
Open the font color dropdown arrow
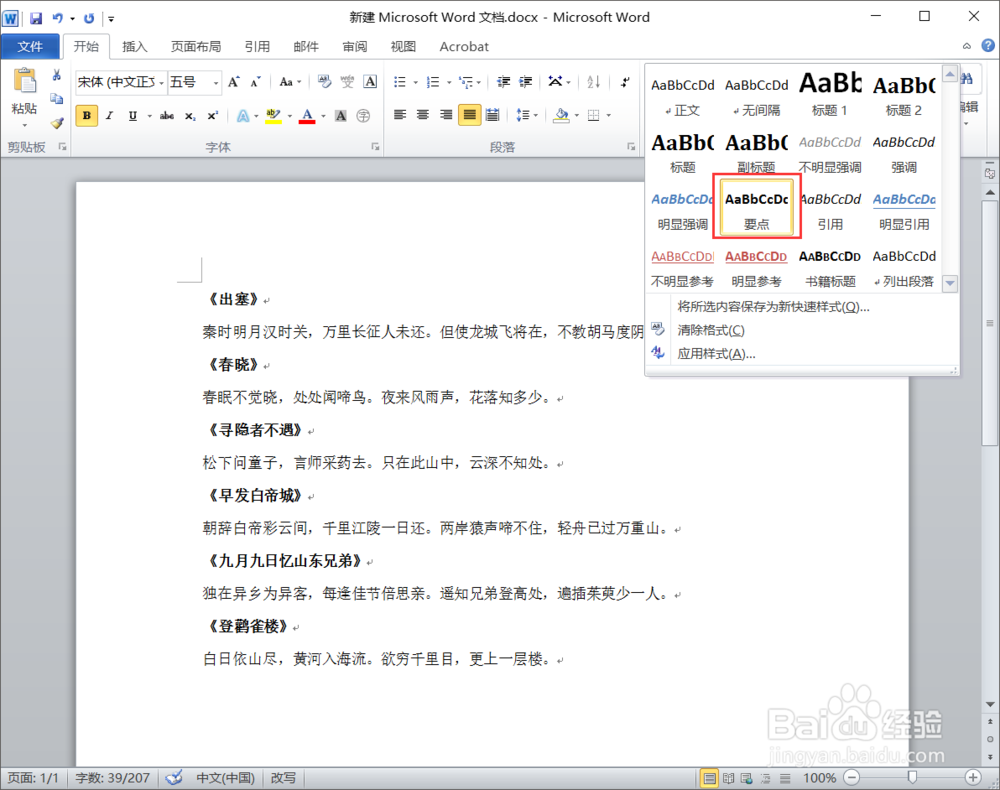[x=322, y=115]
